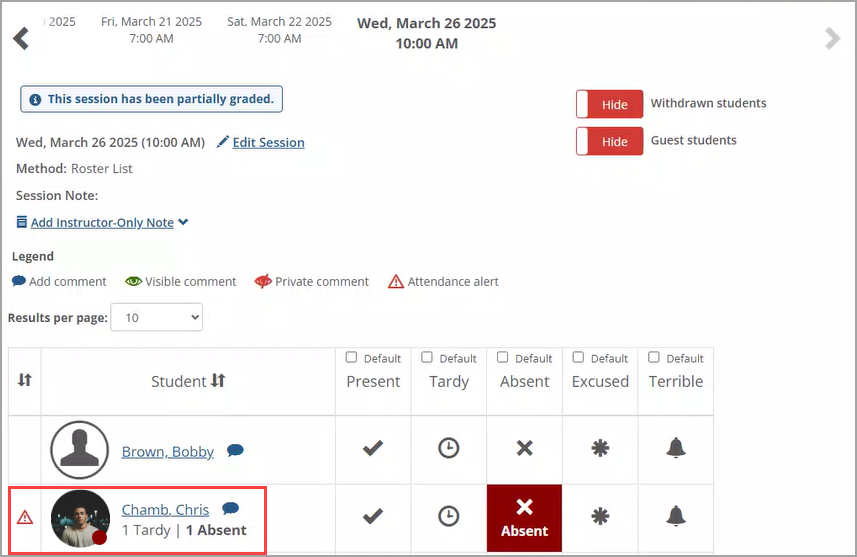This screenshot has width=857, height=557.
Task: Select Wed, March 26 2025 session tab
Action: [426, 33]
